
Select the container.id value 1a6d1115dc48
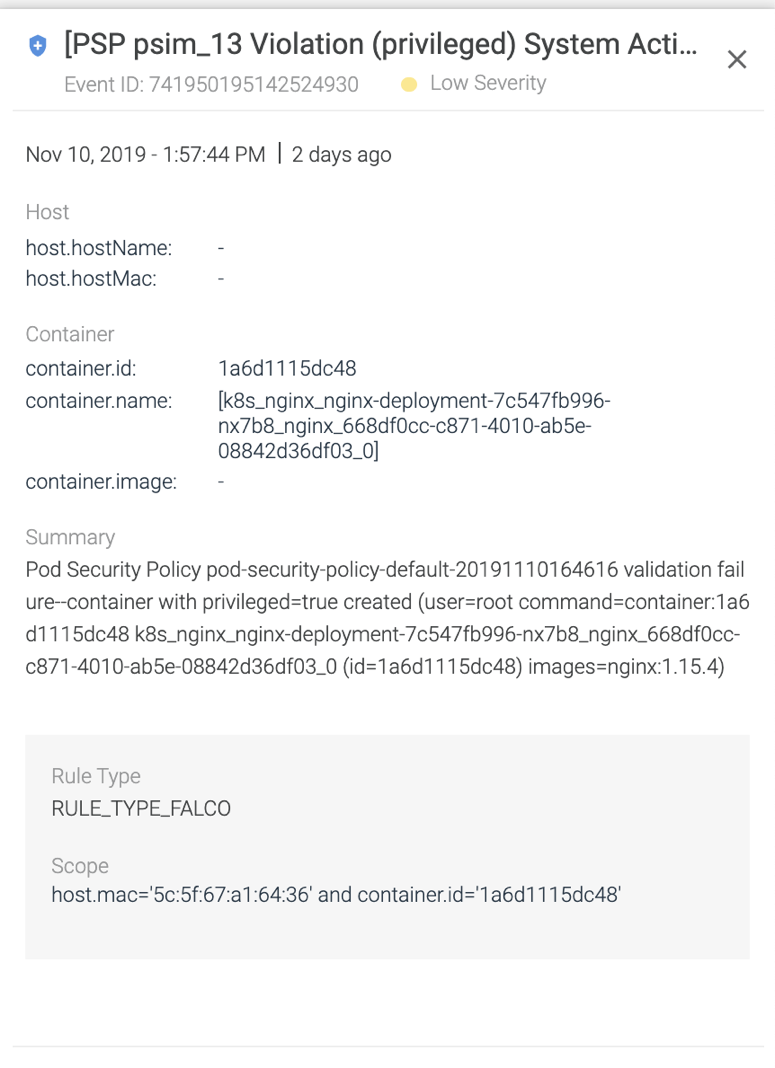coord(287,368)
